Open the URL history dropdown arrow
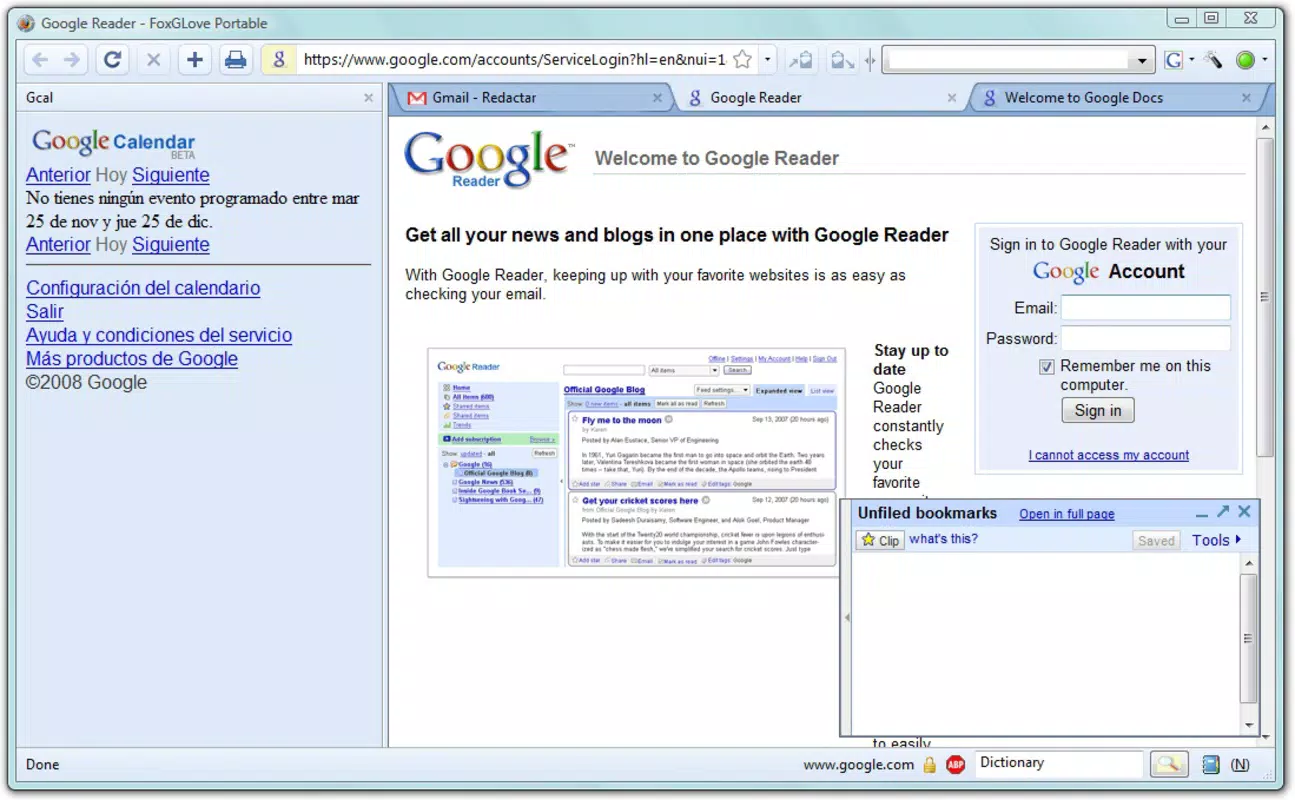The height and width of the screenshot is (800, 1295). click(767, 60)
